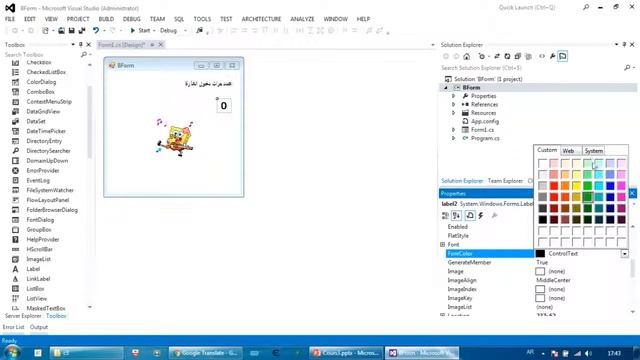Screen dimensions: 640x360
Task: Click the search icon in Toolbox search
Action: pyautogui.click(x=84, y=54)
